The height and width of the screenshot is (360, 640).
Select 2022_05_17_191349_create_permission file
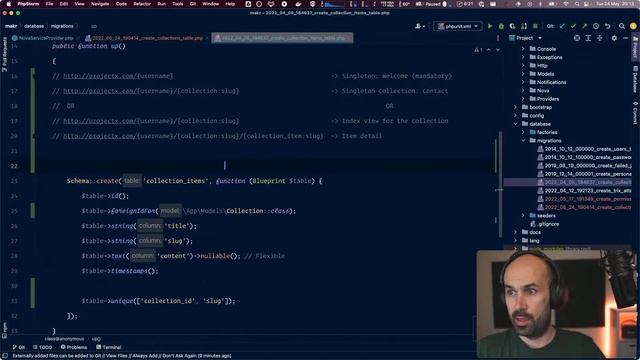[x=584, y=199]
